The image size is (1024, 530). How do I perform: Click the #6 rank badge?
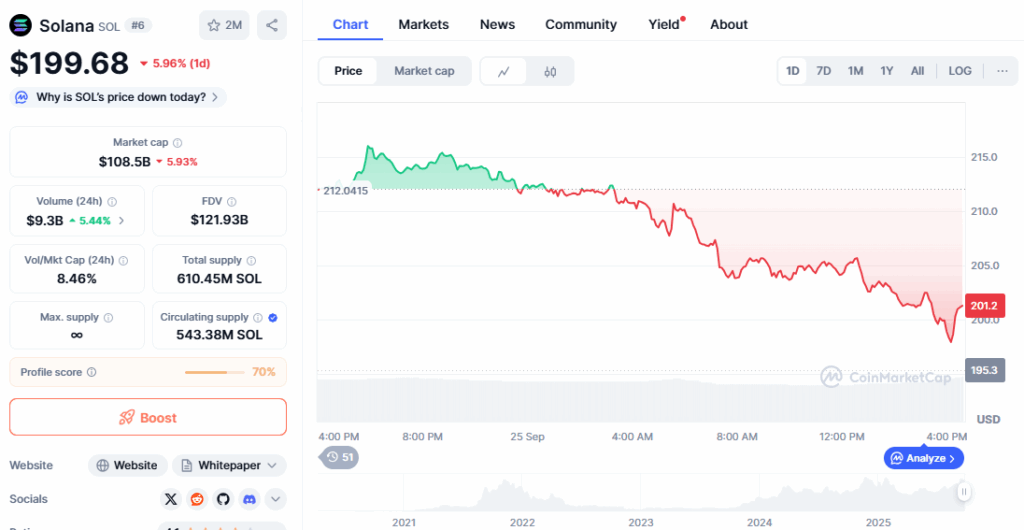point(138,25)
